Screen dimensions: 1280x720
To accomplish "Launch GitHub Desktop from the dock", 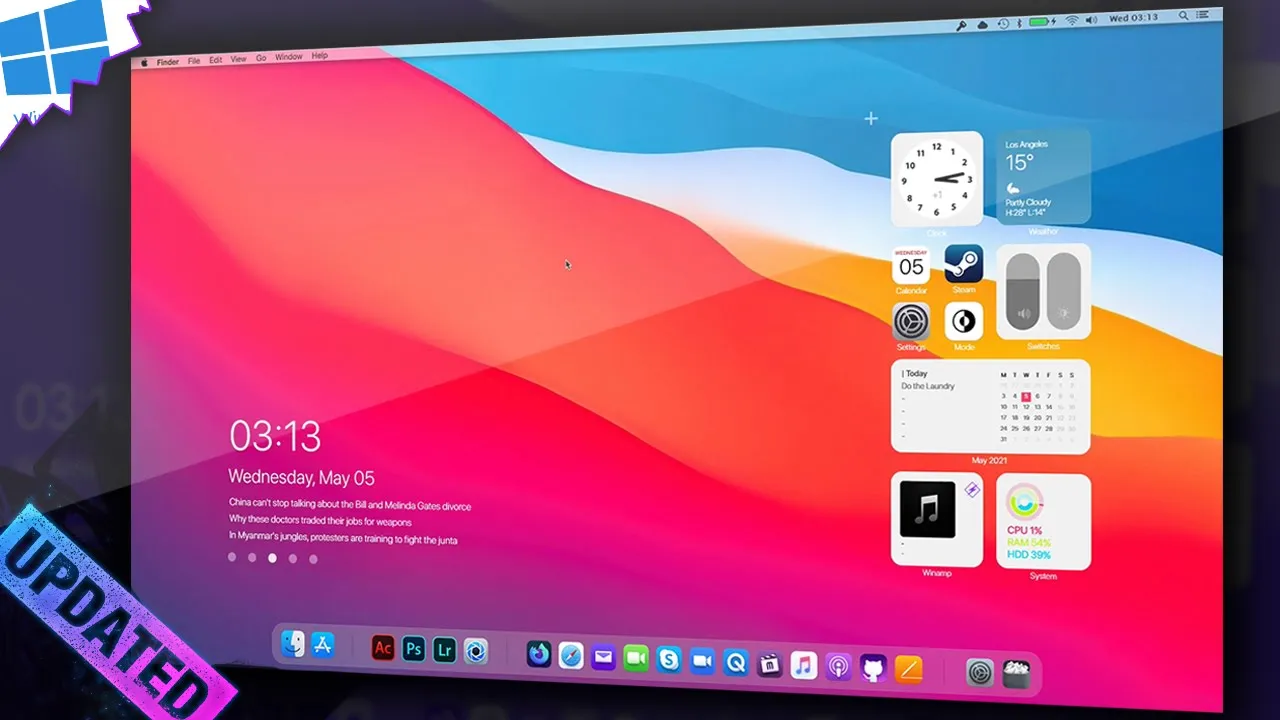I will [873, 668].
